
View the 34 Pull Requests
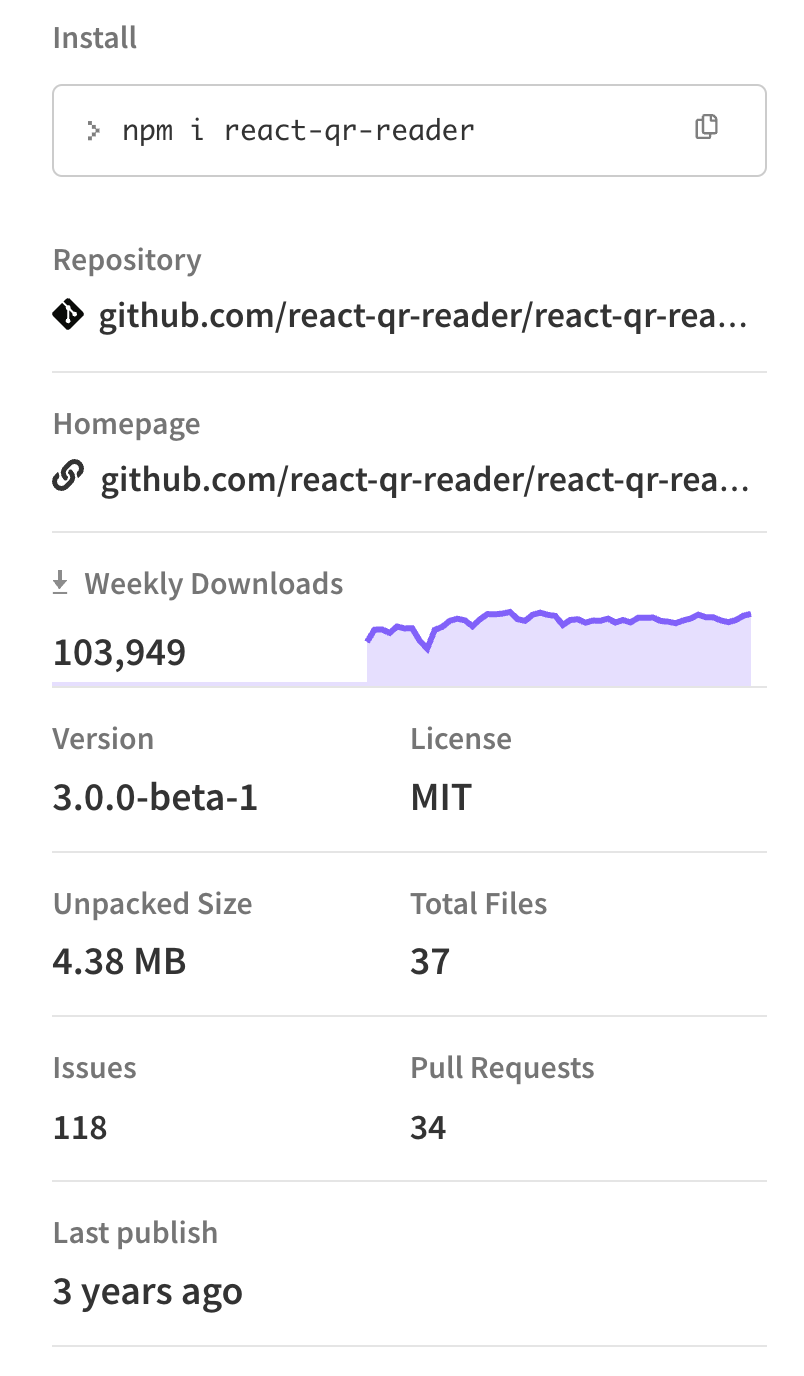pos(430,1127)
